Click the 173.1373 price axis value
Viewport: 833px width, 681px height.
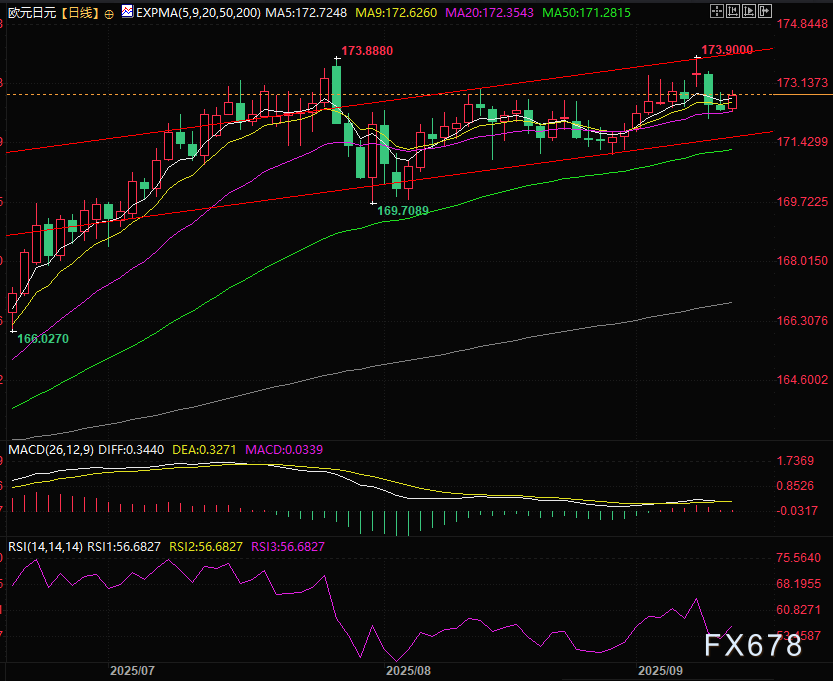click(x=802, y=82)
